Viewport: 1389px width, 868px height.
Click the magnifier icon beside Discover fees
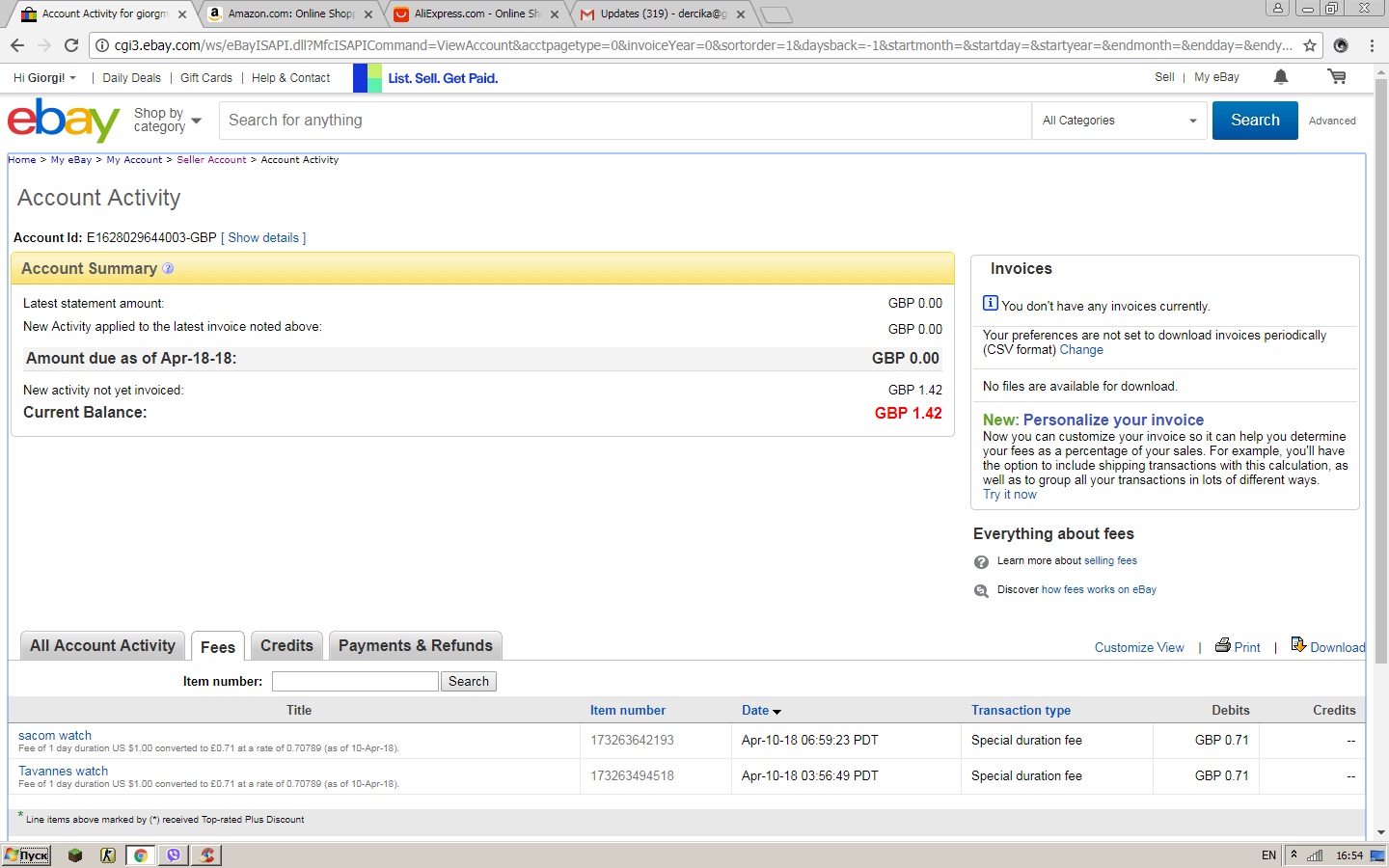pos(981,591)
